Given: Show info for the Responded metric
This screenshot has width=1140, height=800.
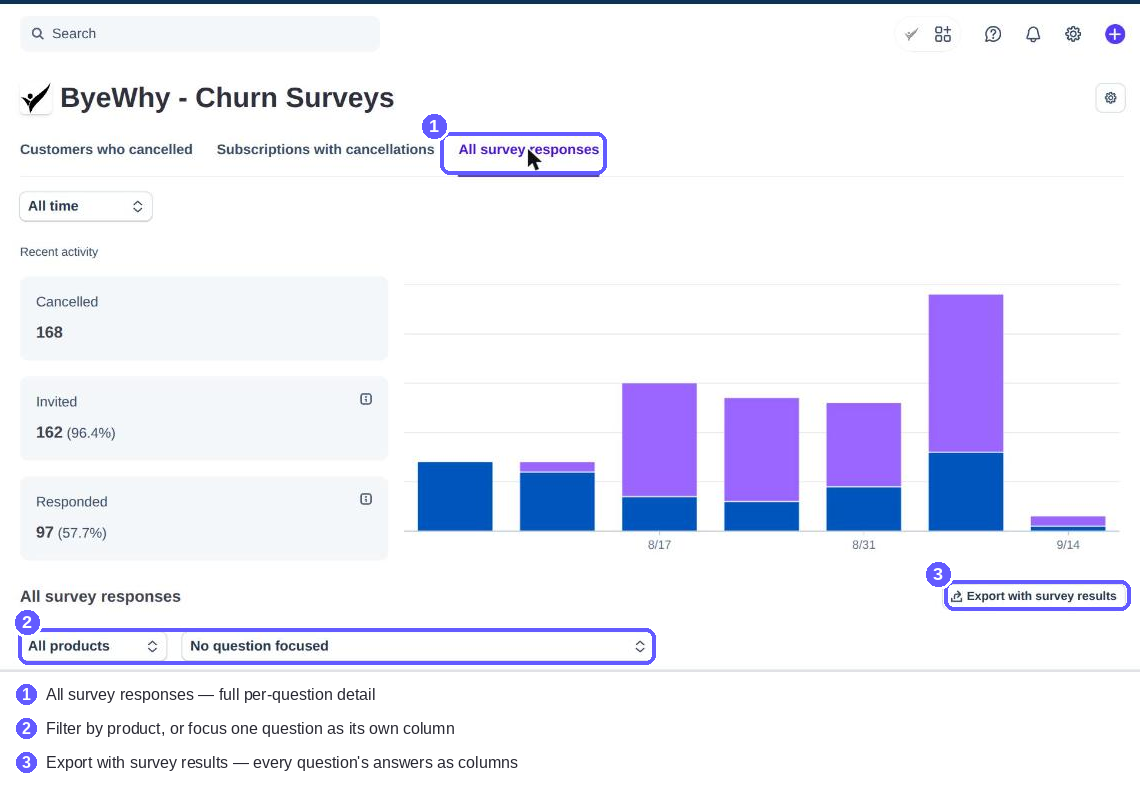Looking at the screenshot, I should tap(366, 499).
